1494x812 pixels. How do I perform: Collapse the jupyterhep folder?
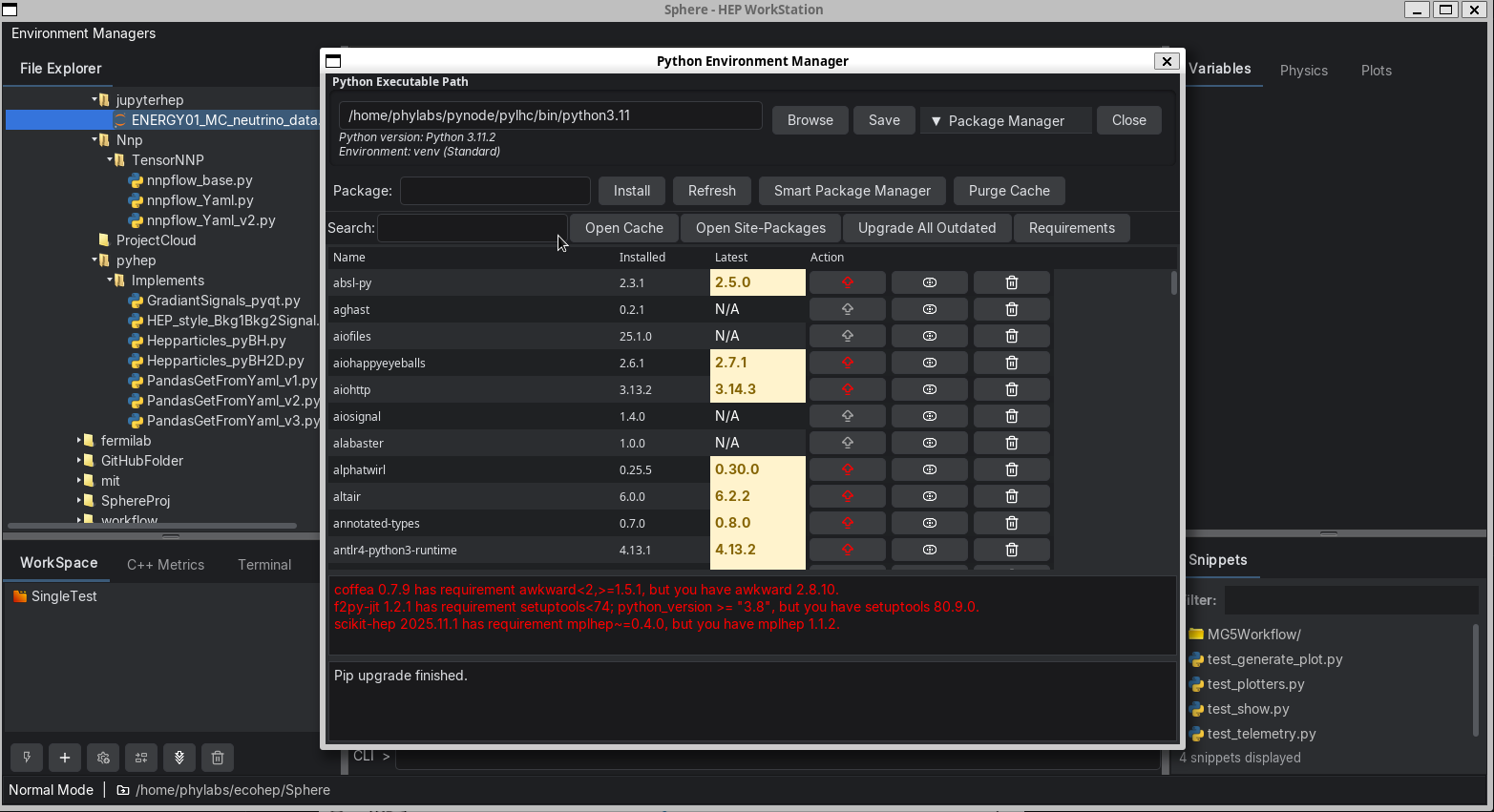click(x=95, y=99)
